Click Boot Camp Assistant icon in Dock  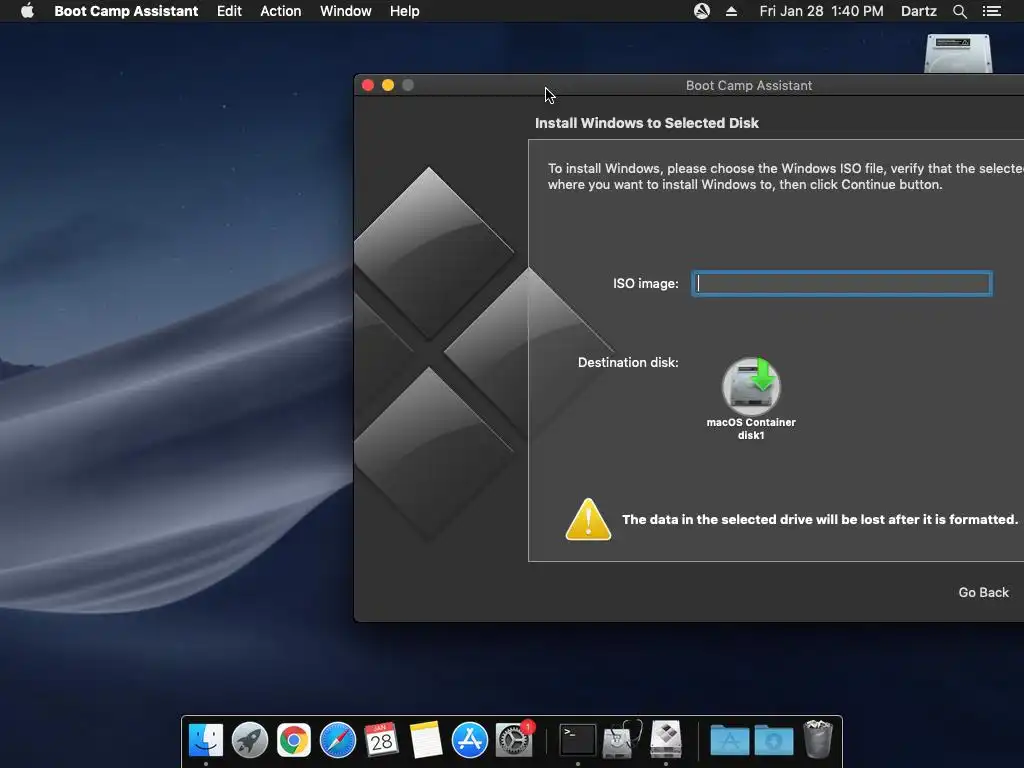click(666, 741)
